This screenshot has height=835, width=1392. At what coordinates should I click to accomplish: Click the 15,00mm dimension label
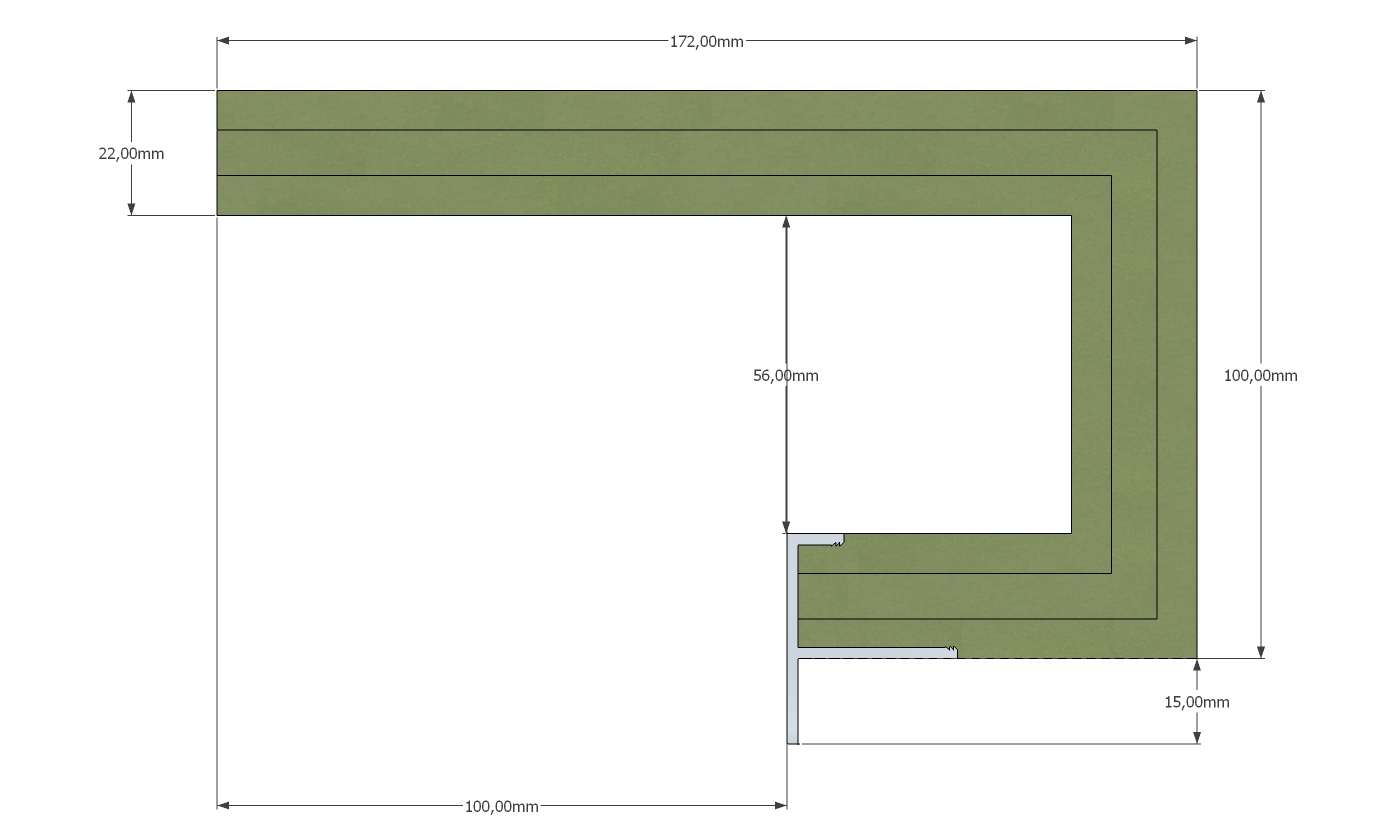(1197, 702)
